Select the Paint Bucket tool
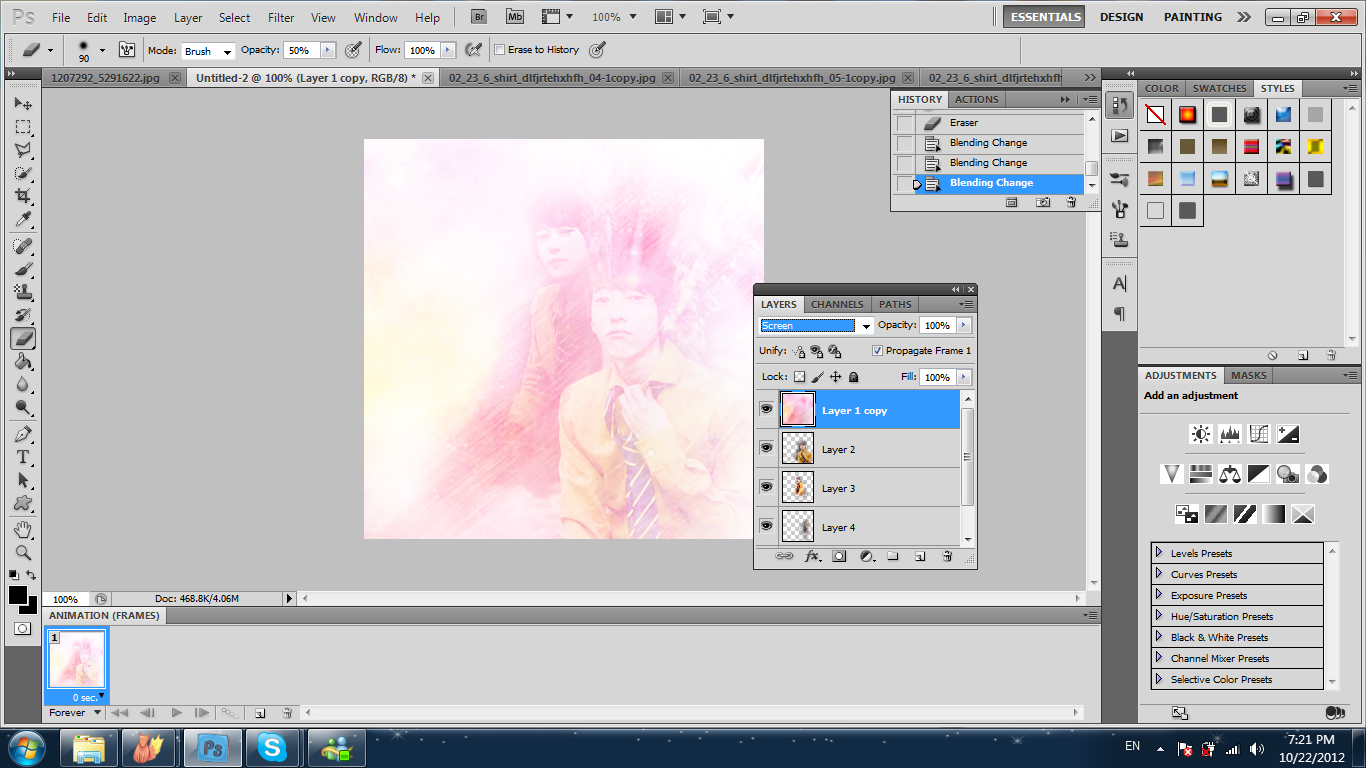The height and width of the screenshot is (768, 1366). (x=23, y=362)
